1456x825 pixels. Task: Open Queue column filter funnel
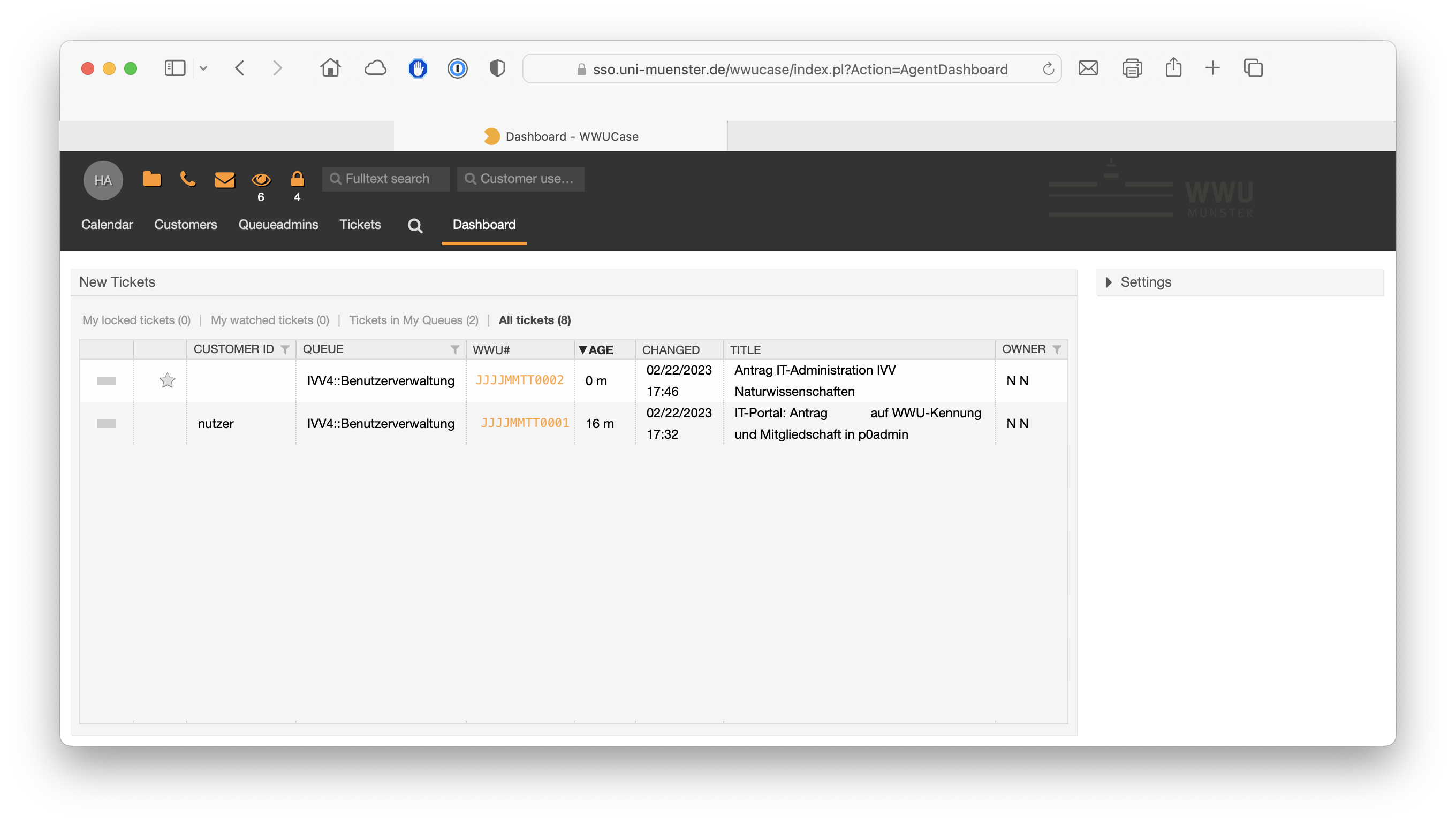coord(454,349)
